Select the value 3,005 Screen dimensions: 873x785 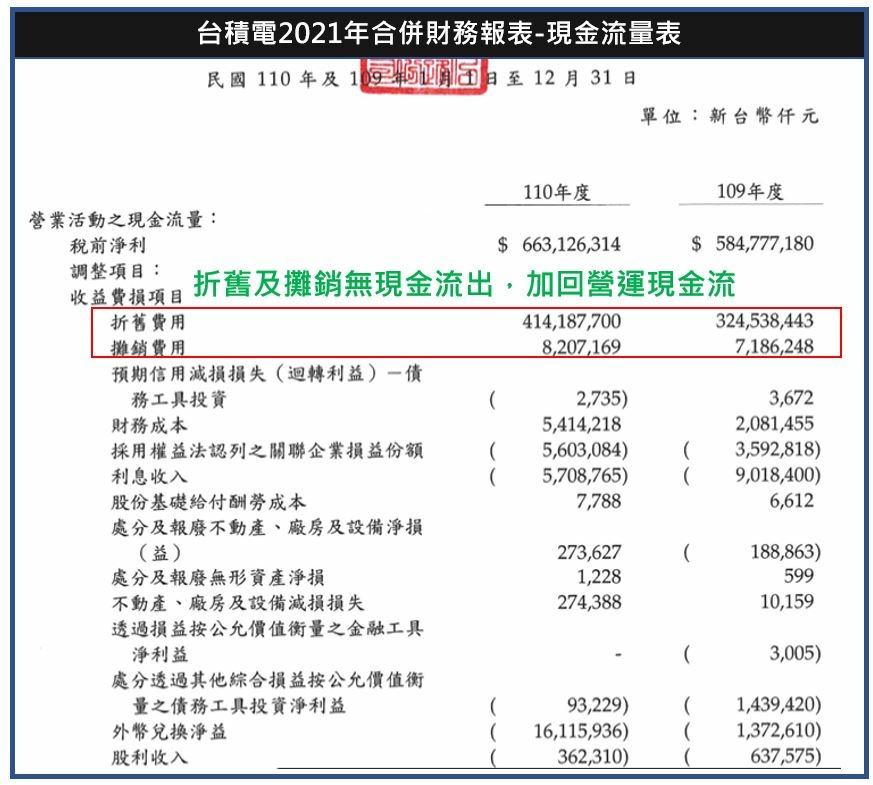pyautogui.click(x=791, y=653)
